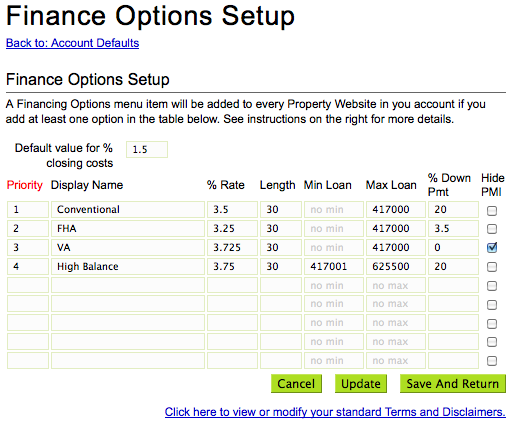Viewport: 516px width, 426px height.
Task: Edit down payment field in VA row
Action: tap(453, 248)
